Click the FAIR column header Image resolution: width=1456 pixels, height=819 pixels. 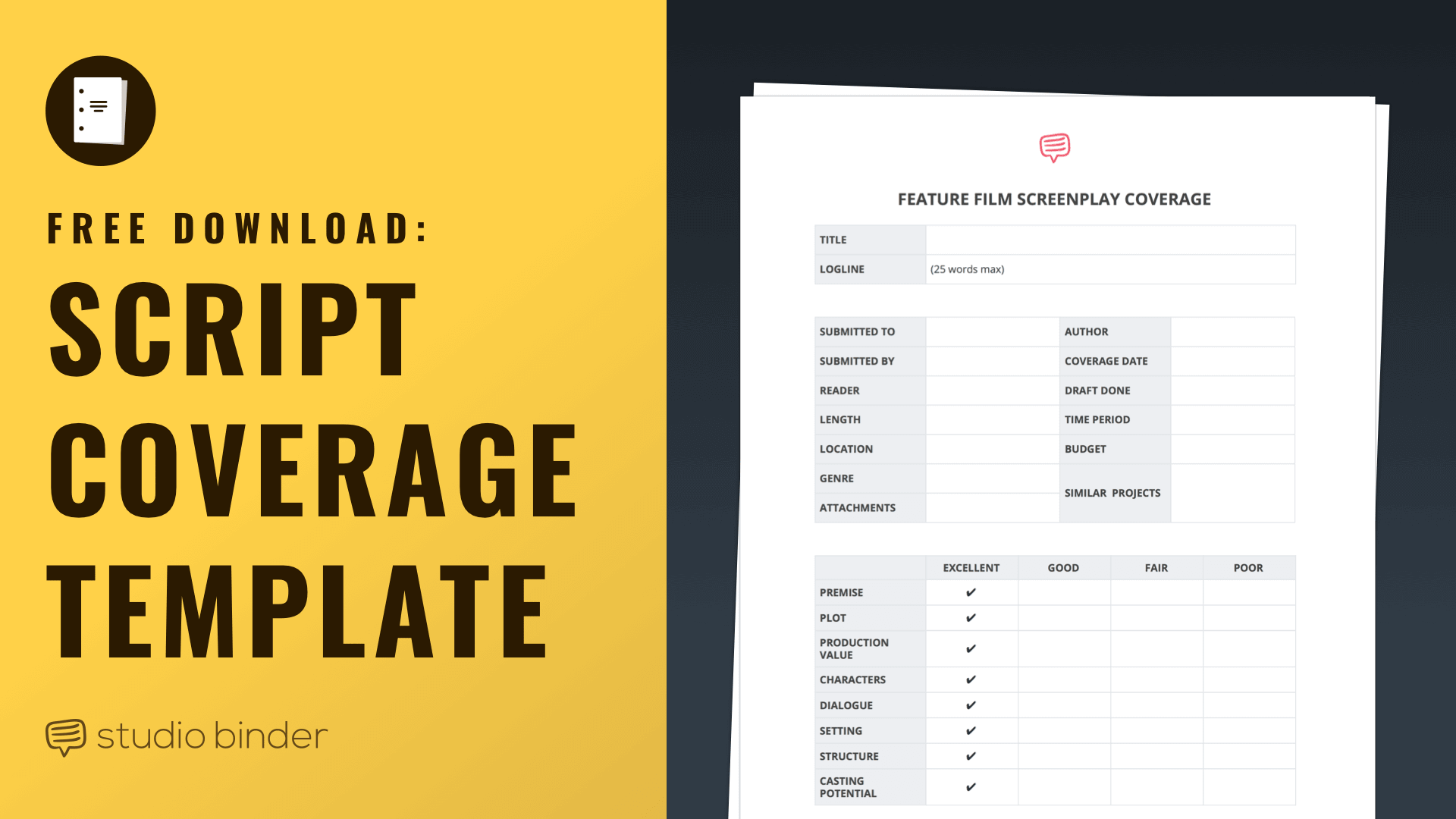click(x=1156, y=568)
